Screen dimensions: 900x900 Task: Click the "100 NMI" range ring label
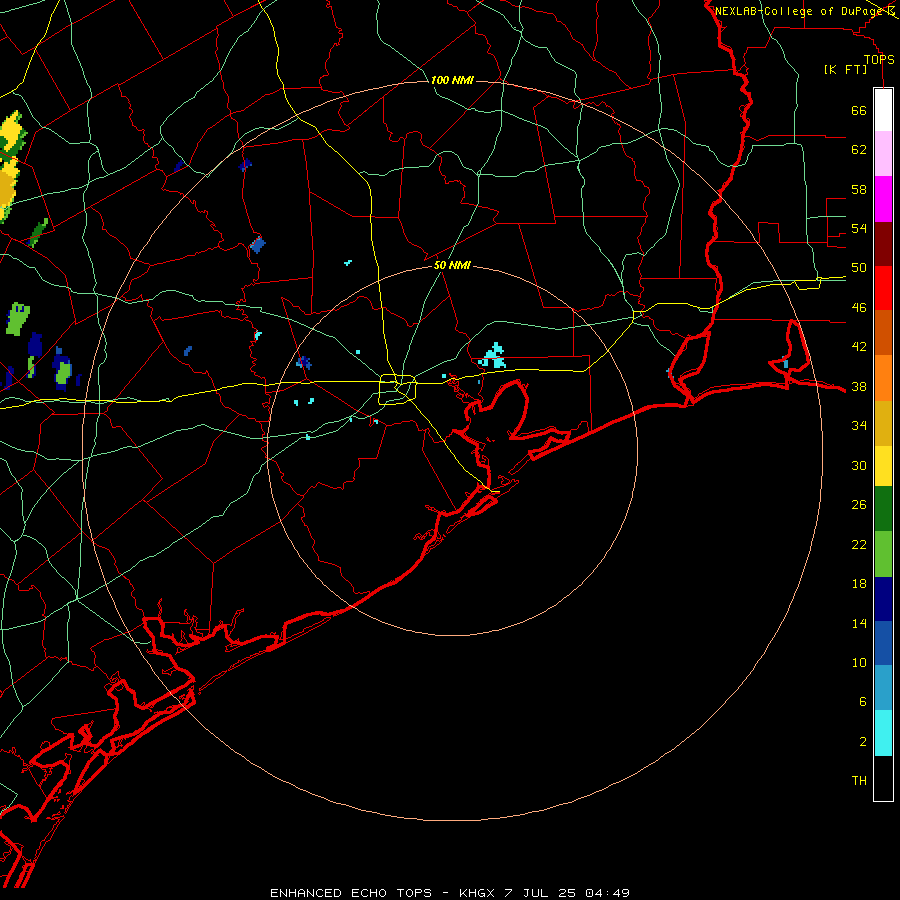click(x=452, y=80)
